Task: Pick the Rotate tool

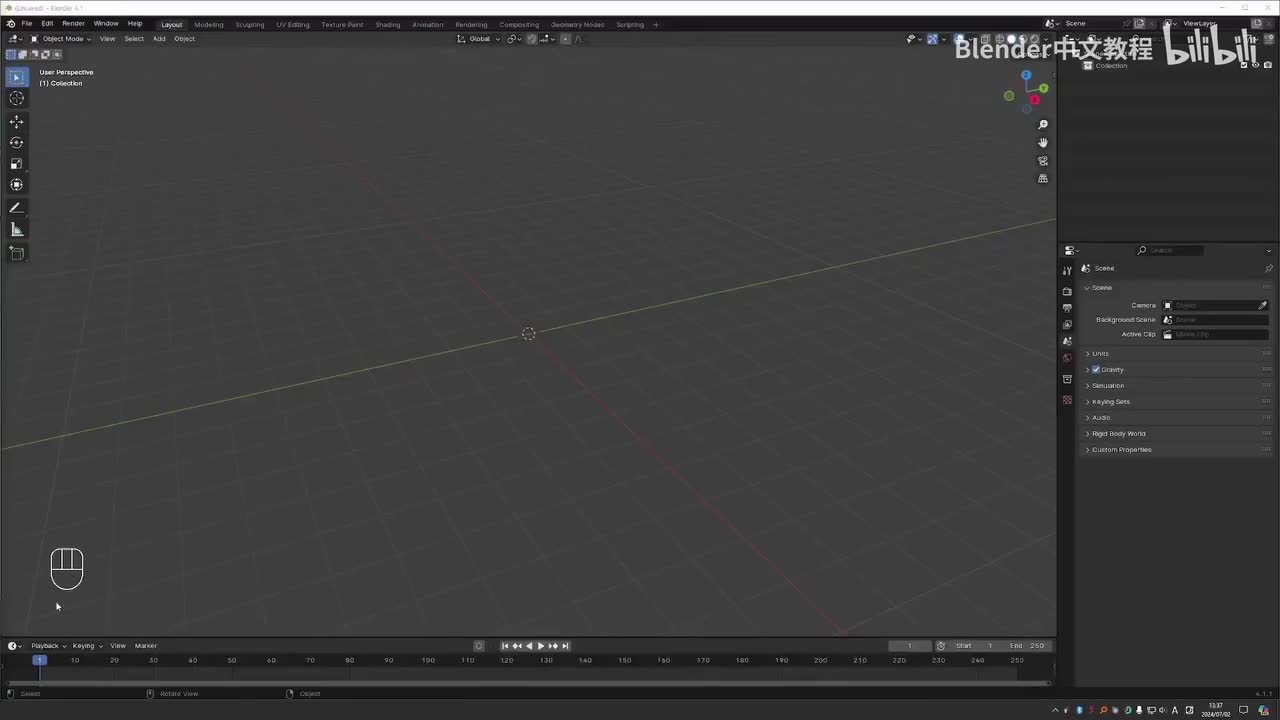Action: pyautogui.click(x=16, y=142)
